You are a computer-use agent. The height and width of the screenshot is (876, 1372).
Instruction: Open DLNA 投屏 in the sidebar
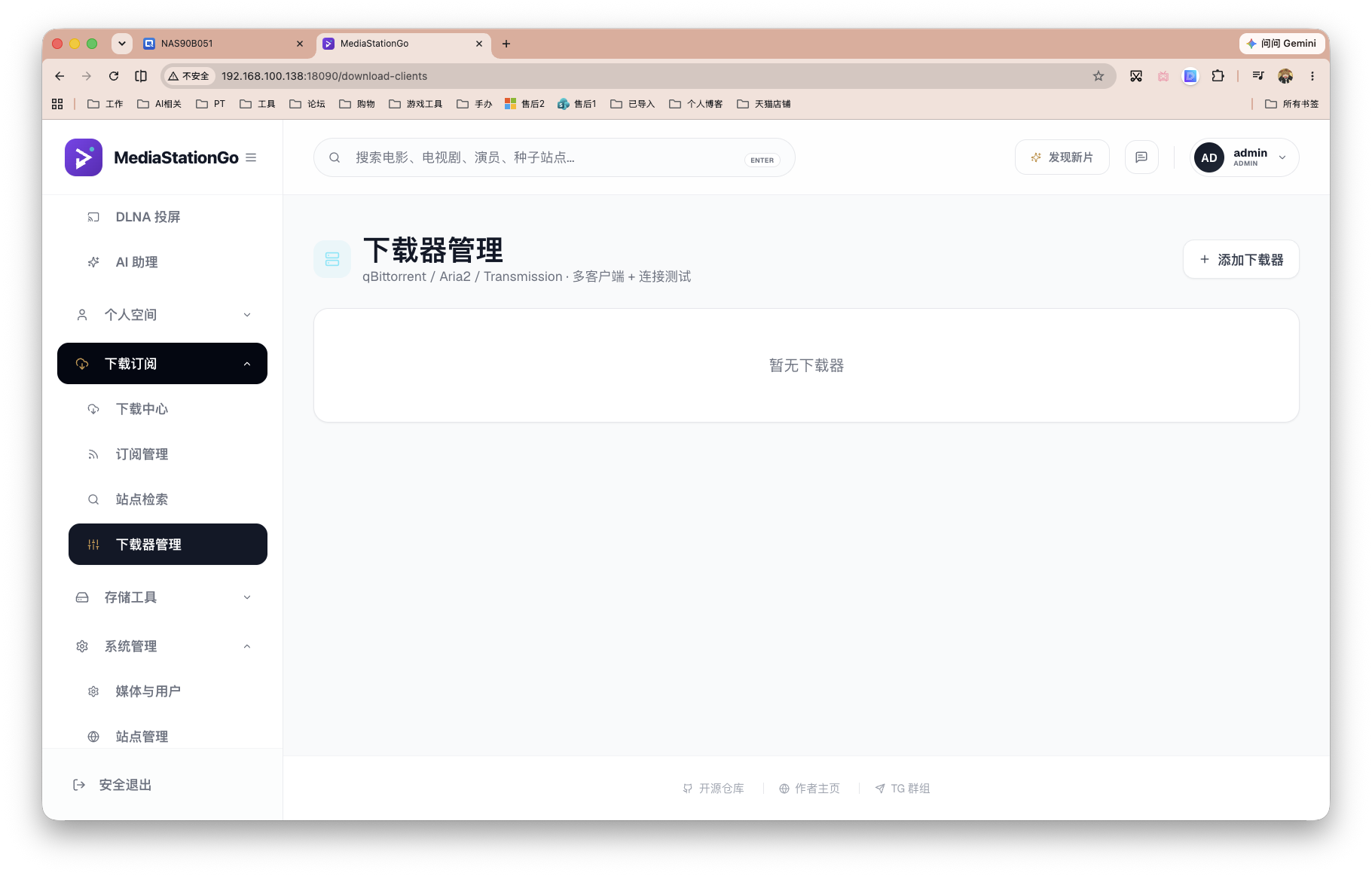[x=167, y=217]
